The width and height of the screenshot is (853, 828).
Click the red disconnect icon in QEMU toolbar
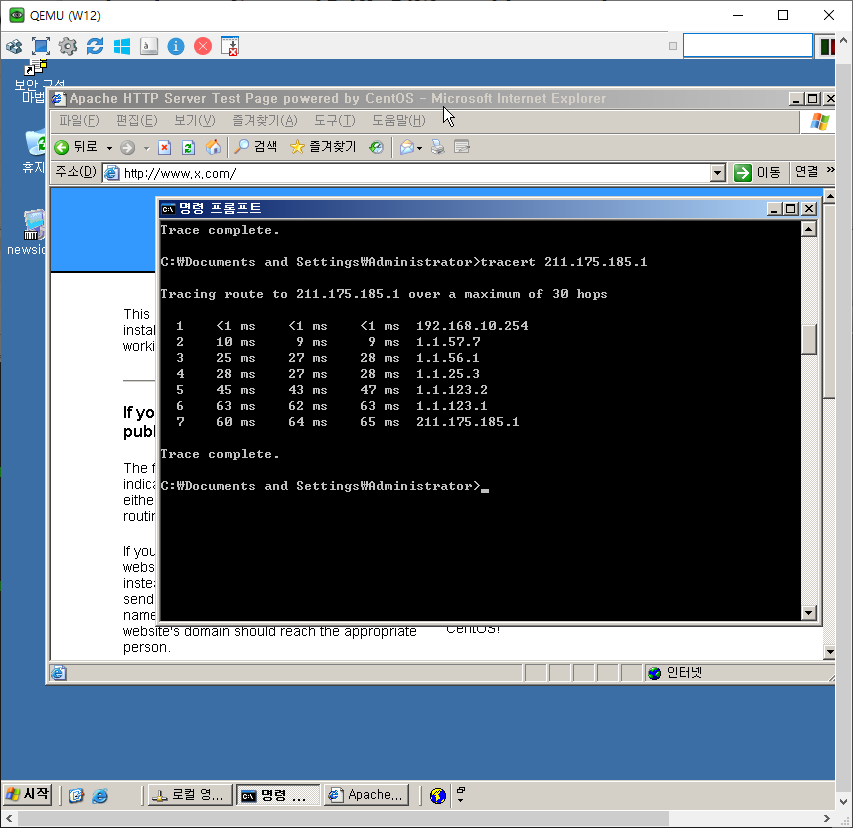(x=203, y=46)
